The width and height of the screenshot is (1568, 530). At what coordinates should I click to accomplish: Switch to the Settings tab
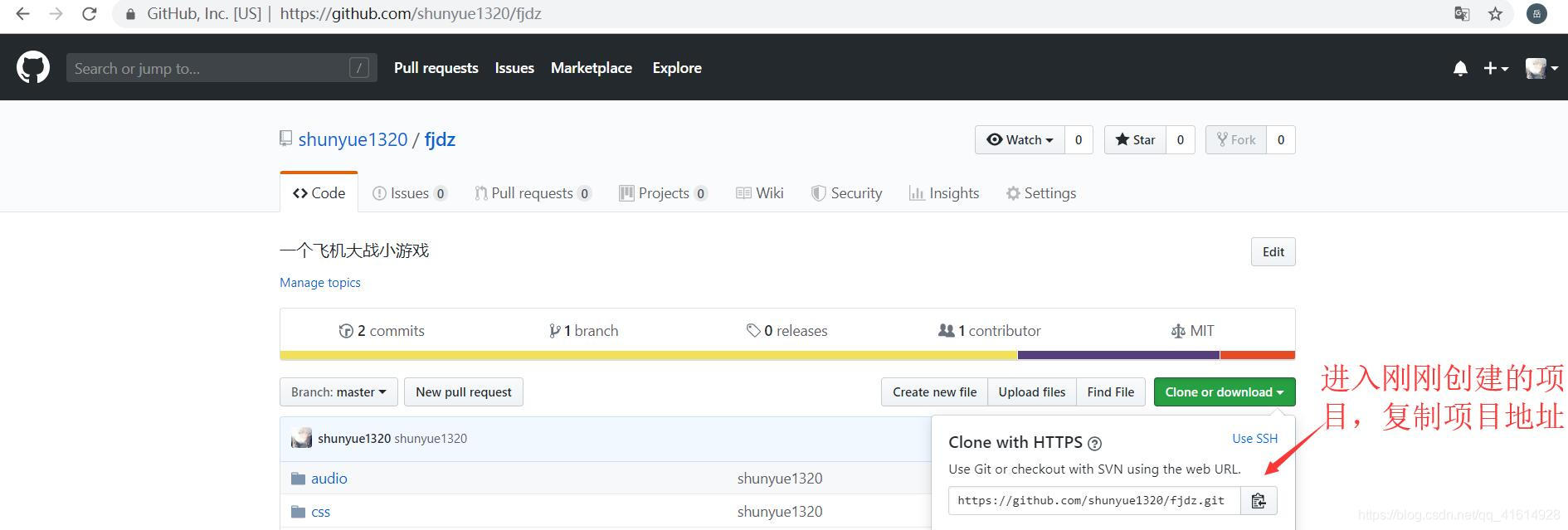(x=1041, y=193)
